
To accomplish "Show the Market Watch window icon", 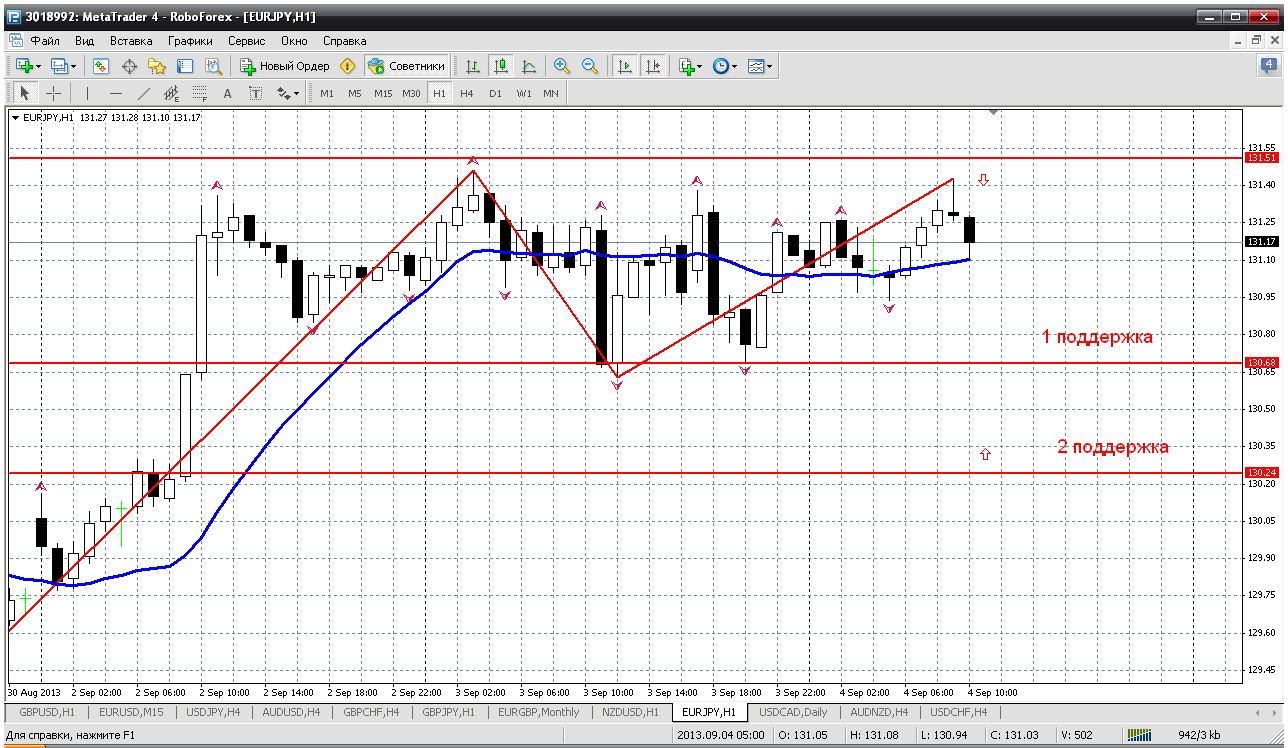I will pos(101,66).
